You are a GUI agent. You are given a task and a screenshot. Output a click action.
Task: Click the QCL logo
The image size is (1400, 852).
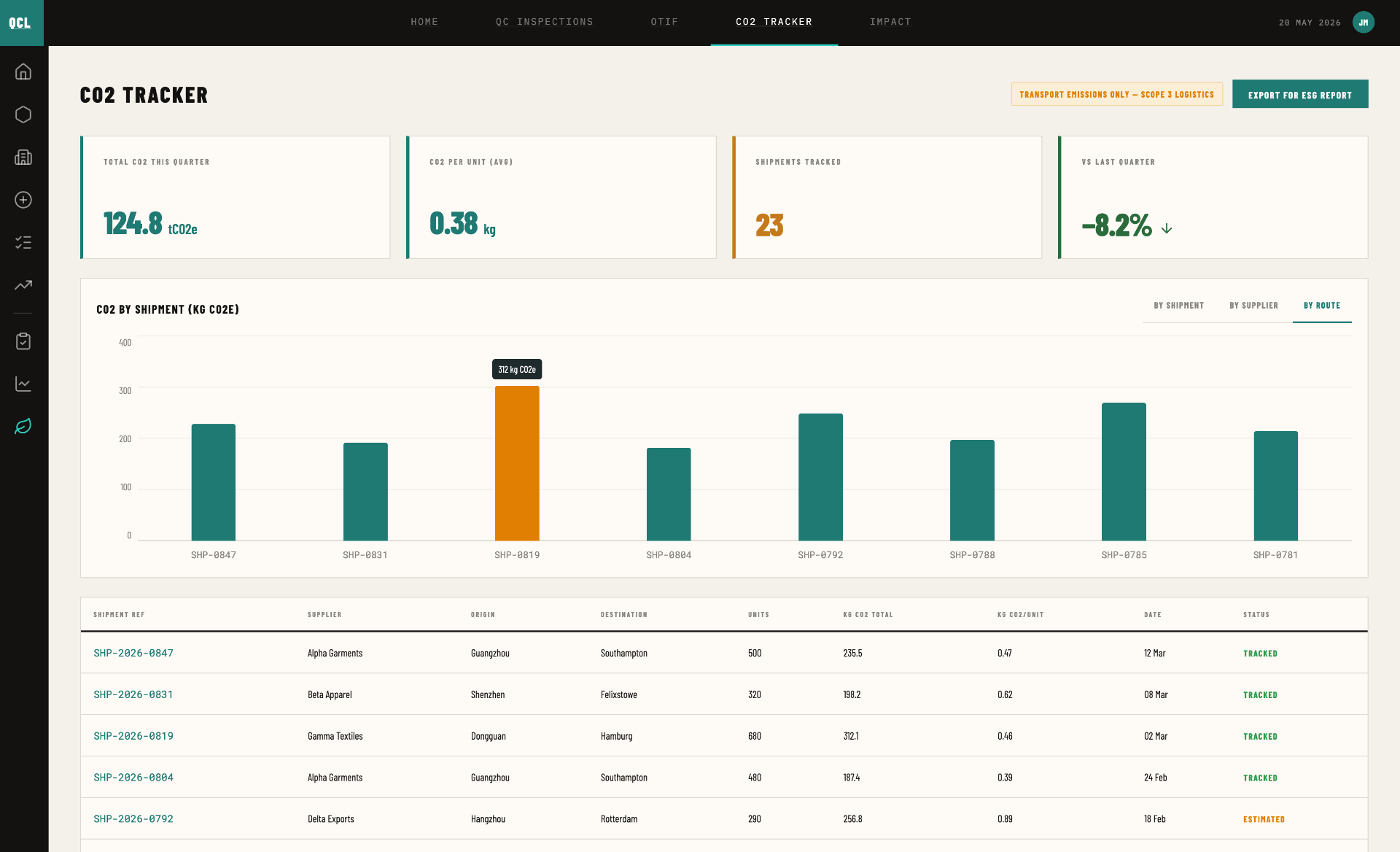click(x=21, y=23)
